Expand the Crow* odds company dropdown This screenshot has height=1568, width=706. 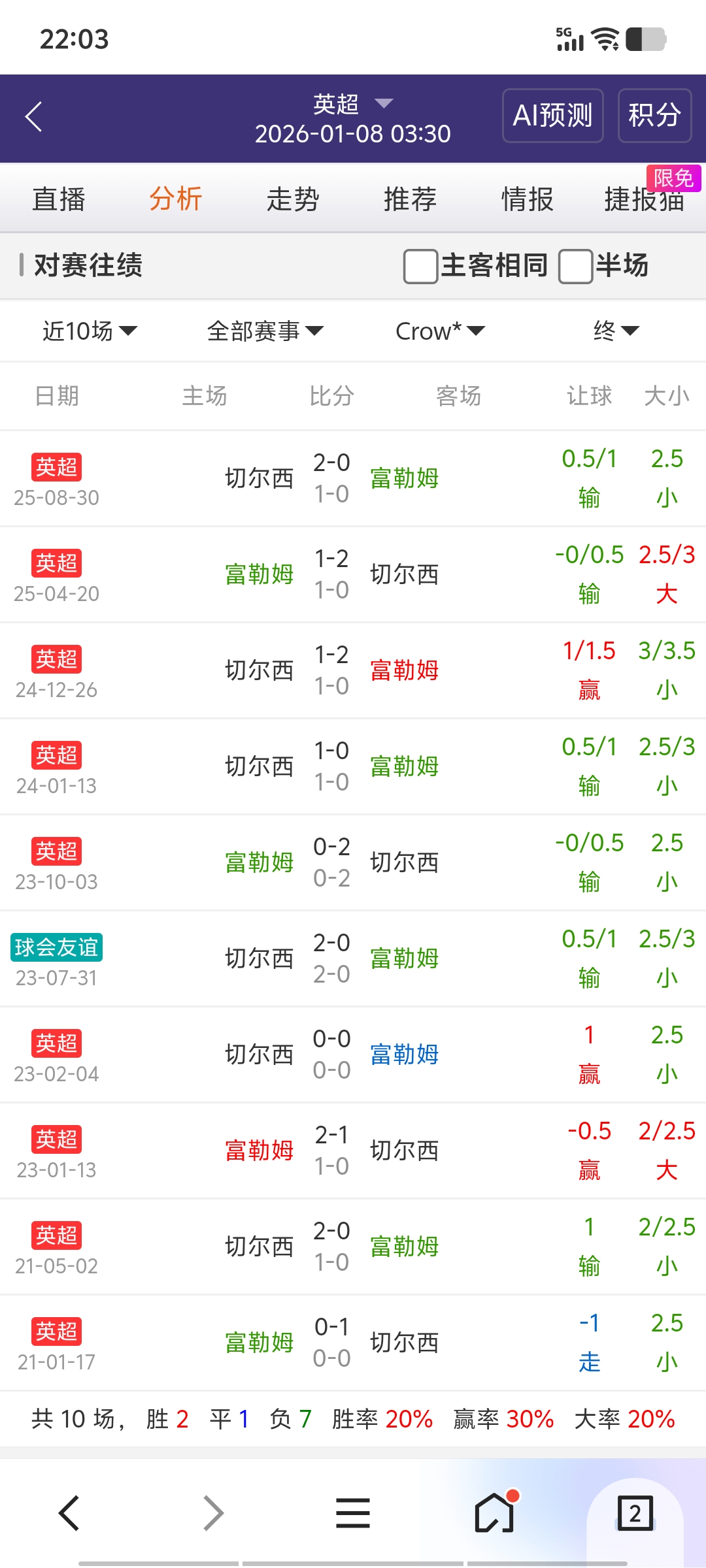click(x=440, y=331)
